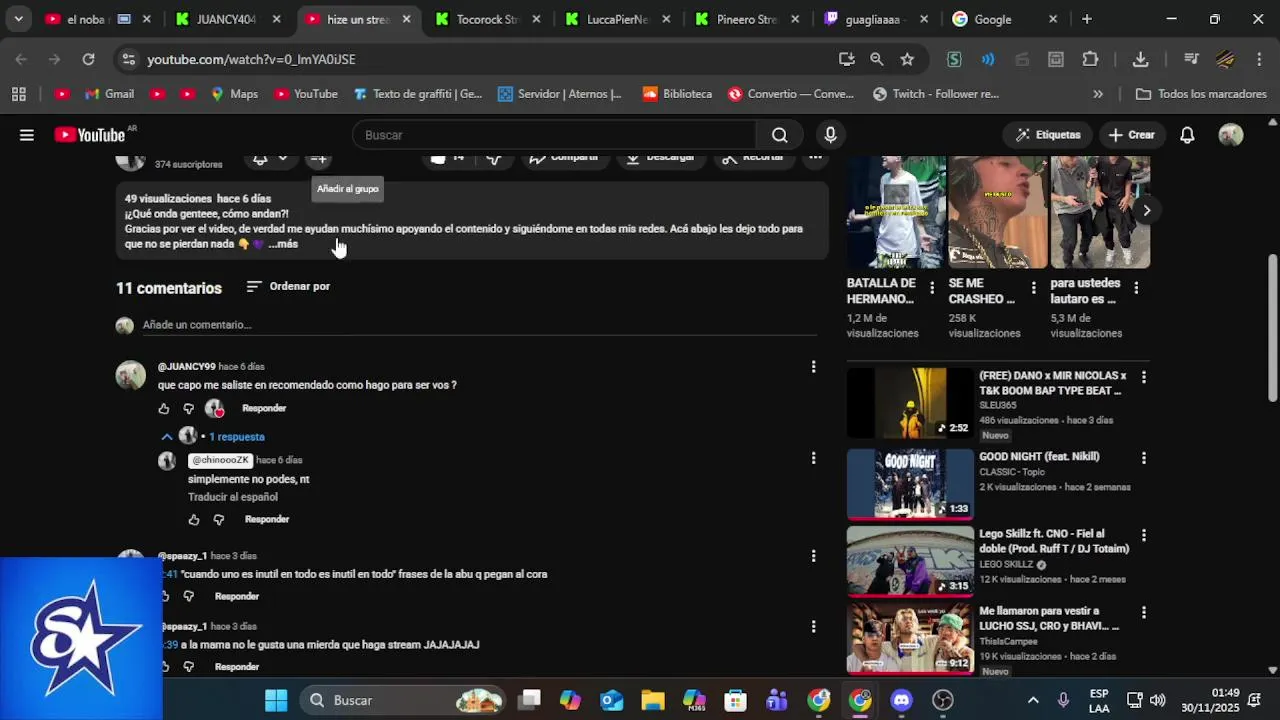Switch to Tocorock Stream browser tab

pos(490,19)
